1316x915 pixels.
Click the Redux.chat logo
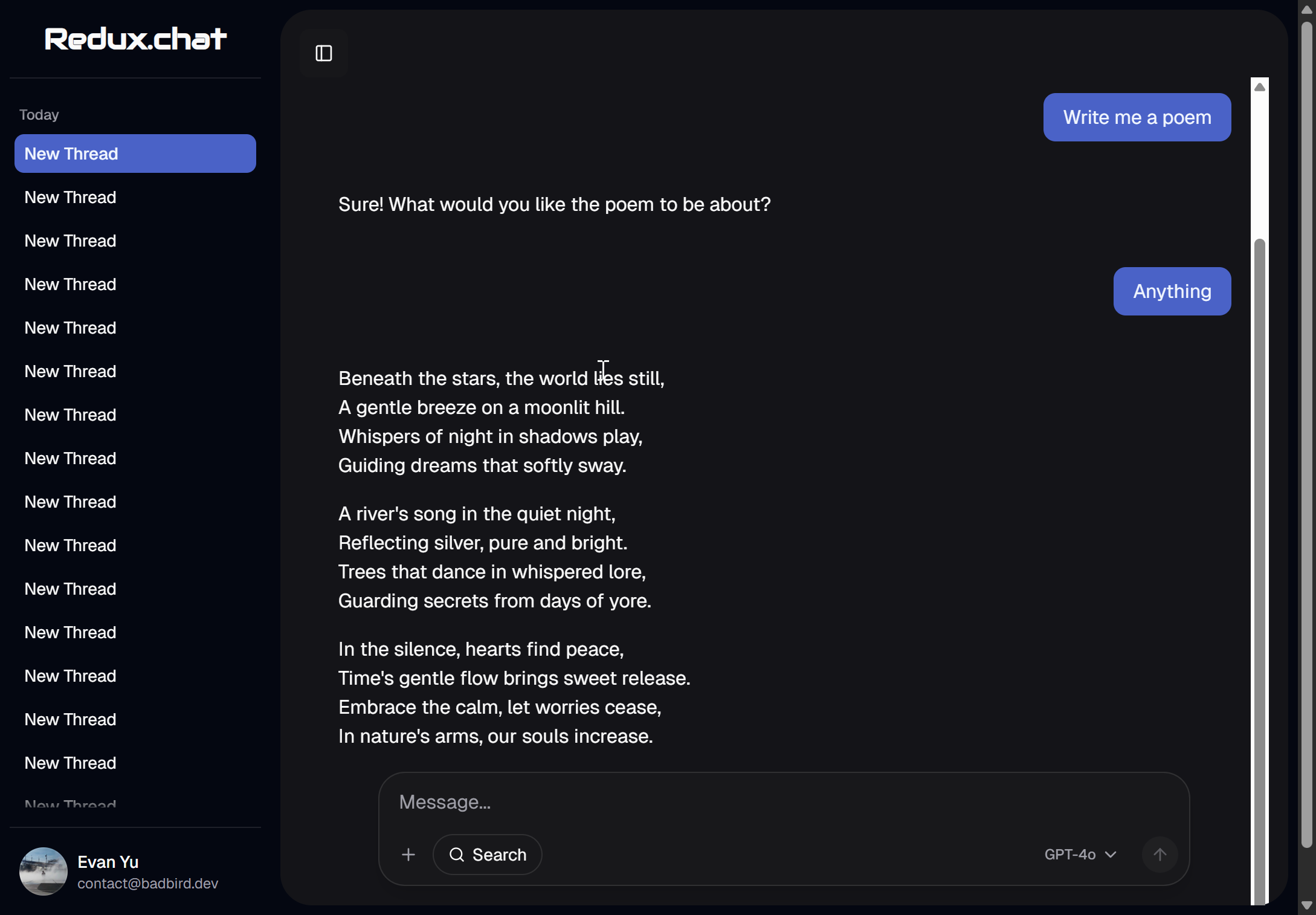[x=135, y=39]
